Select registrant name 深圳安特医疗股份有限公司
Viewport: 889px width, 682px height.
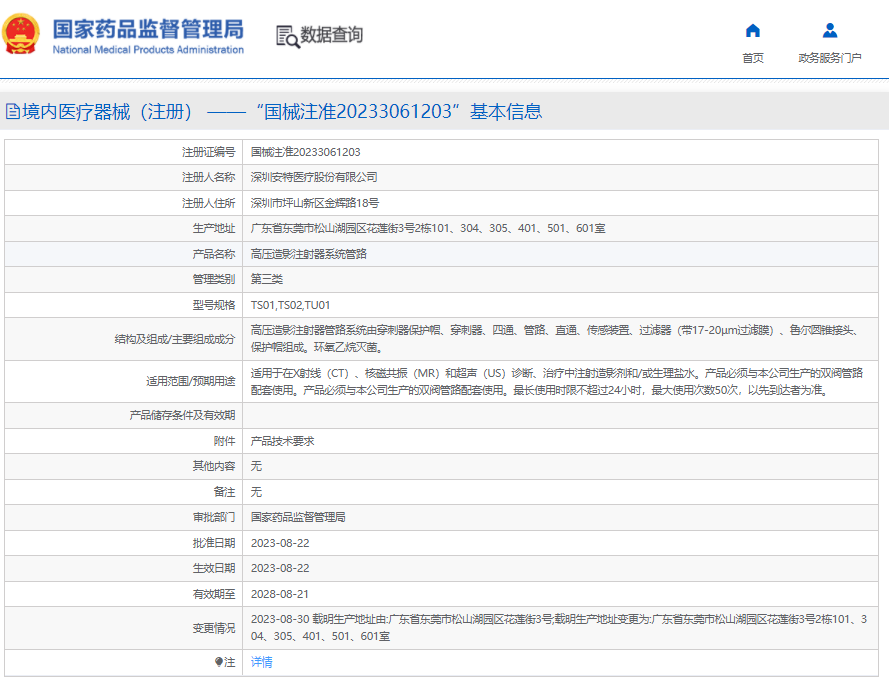pyautogui.click(x=314, y=177)
